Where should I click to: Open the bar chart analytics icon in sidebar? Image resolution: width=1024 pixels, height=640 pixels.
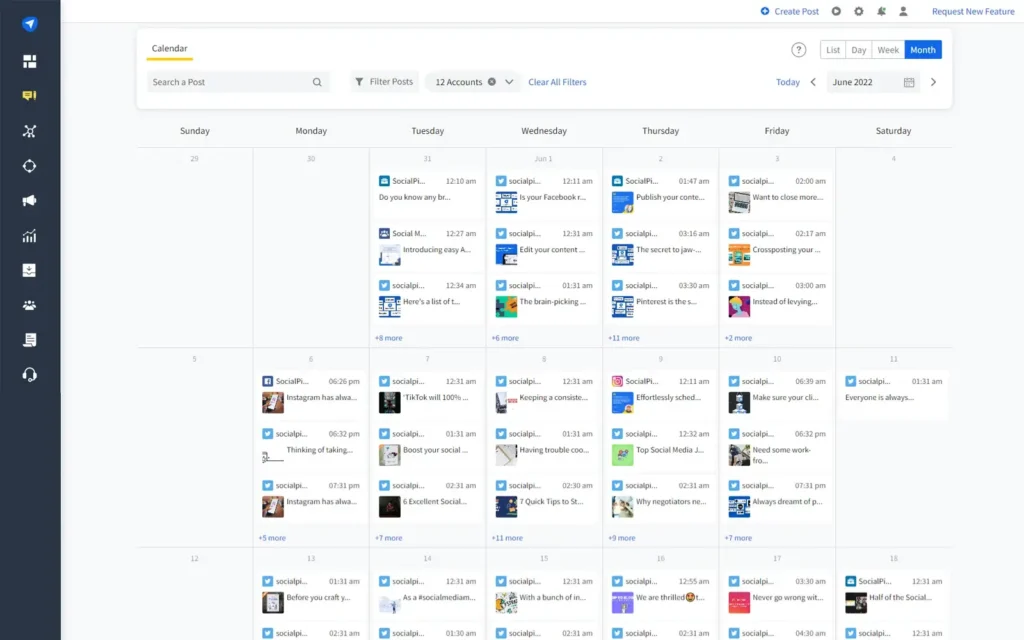(29, 236)
